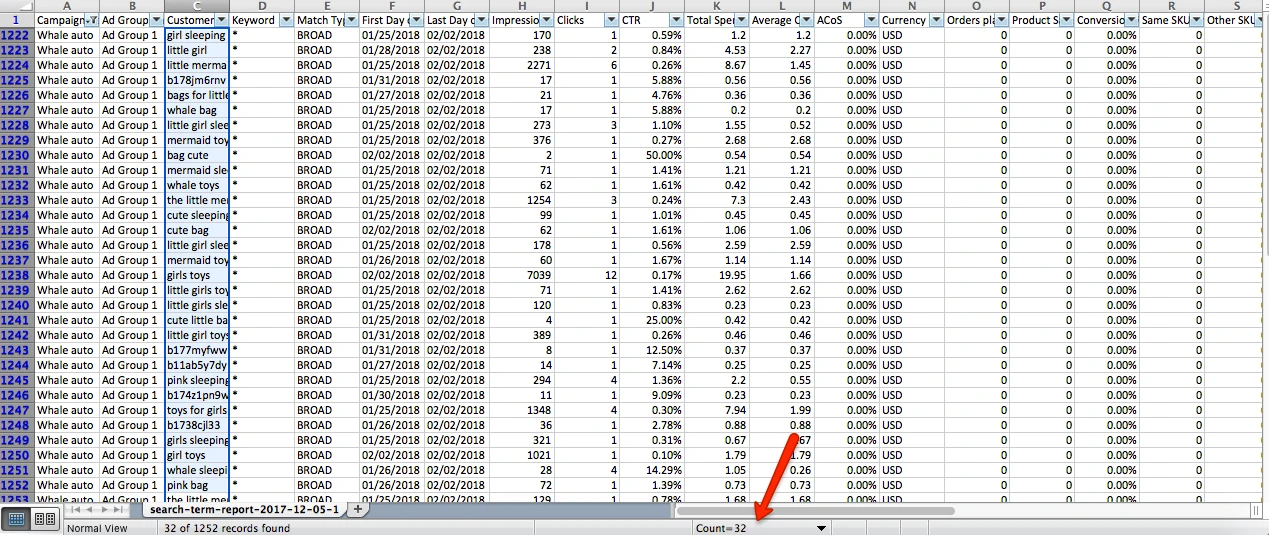
Task: Click CTR value 50.00%
Action: coord(652,155)
